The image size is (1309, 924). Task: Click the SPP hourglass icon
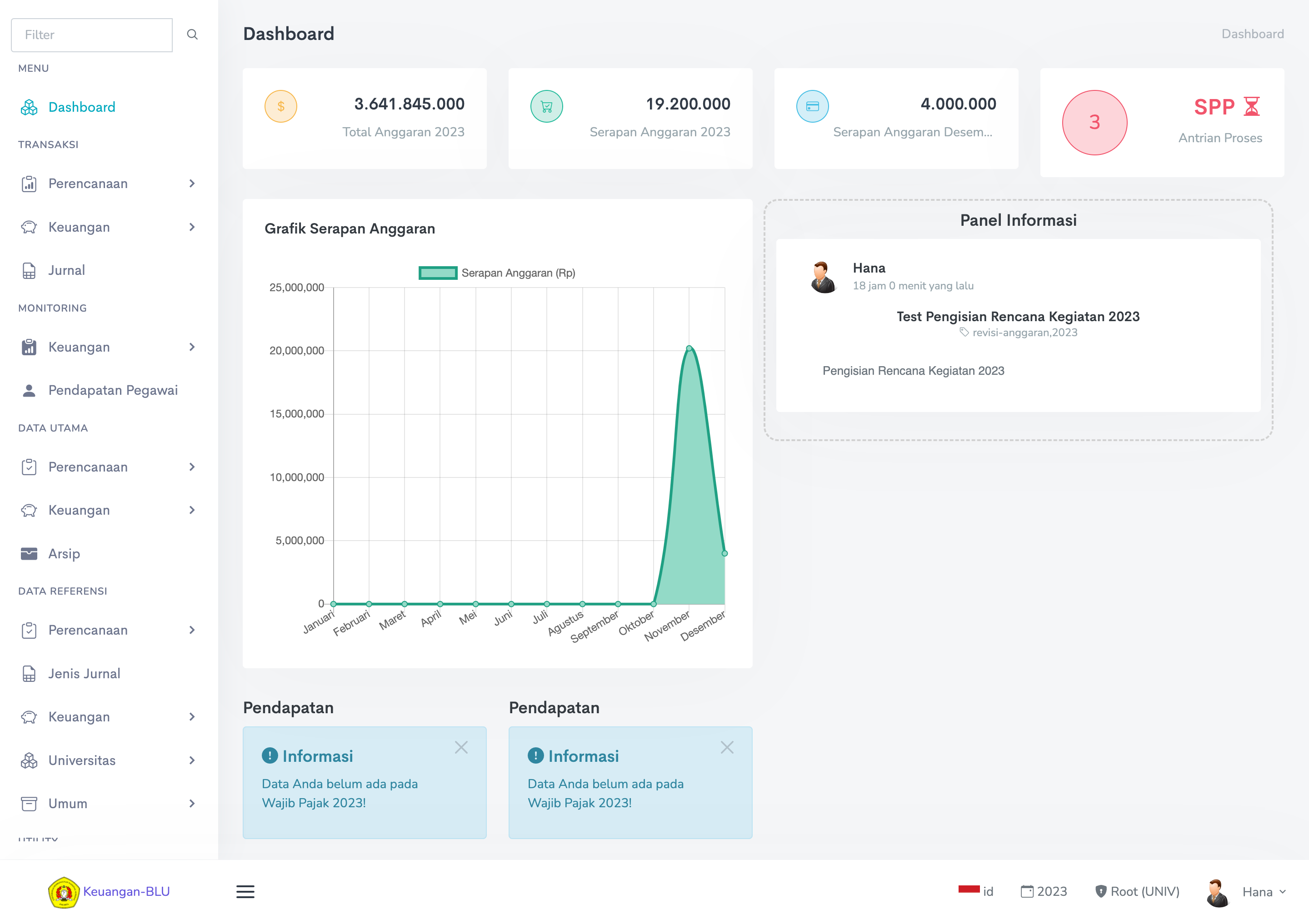[1251, 106]
